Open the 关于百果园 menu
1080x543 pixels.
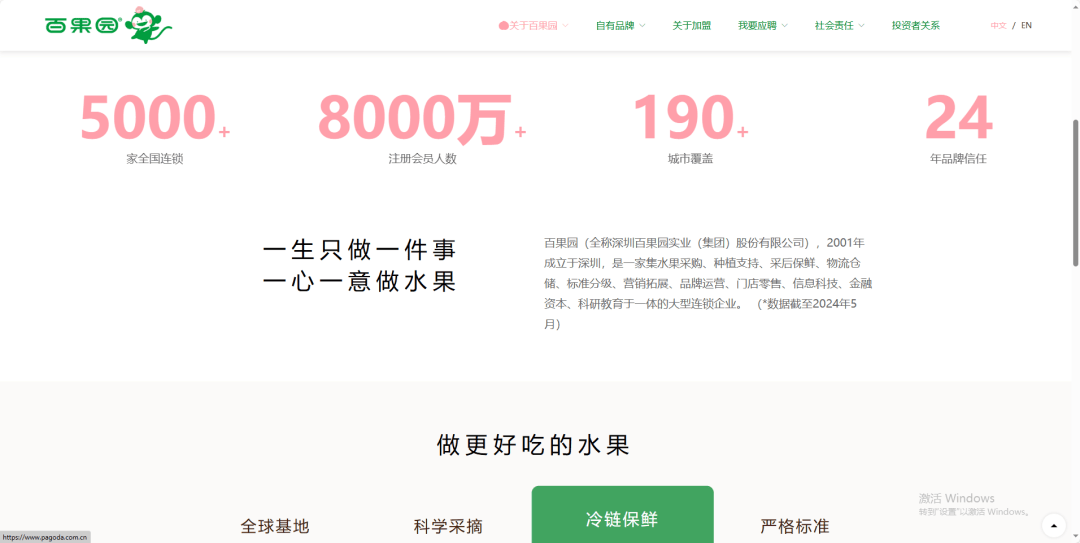click(533, 25)
